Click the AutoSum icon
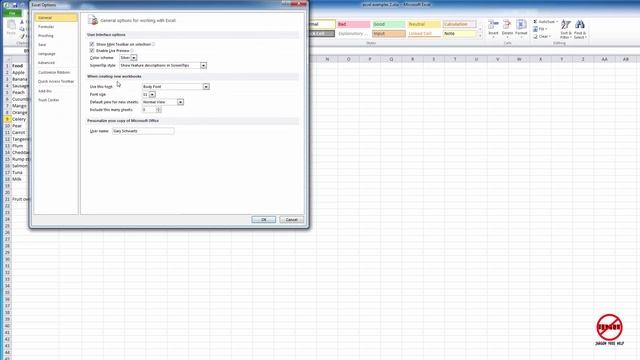The width and height of the screenshot is (640, 360). [x=535, y=22]
